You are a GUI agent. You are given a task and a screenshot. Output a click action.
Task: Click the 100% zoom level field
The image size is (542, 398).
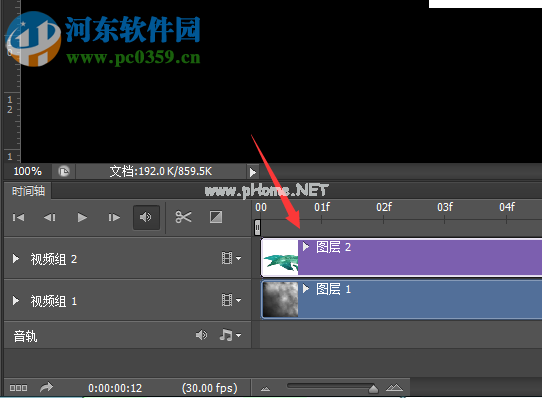28,171
